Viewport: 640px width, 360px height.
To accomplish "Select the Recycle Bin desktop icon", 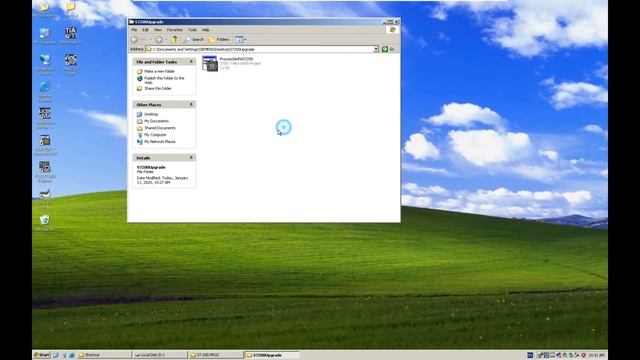I will pyautogui.click(x=44, y=220).
